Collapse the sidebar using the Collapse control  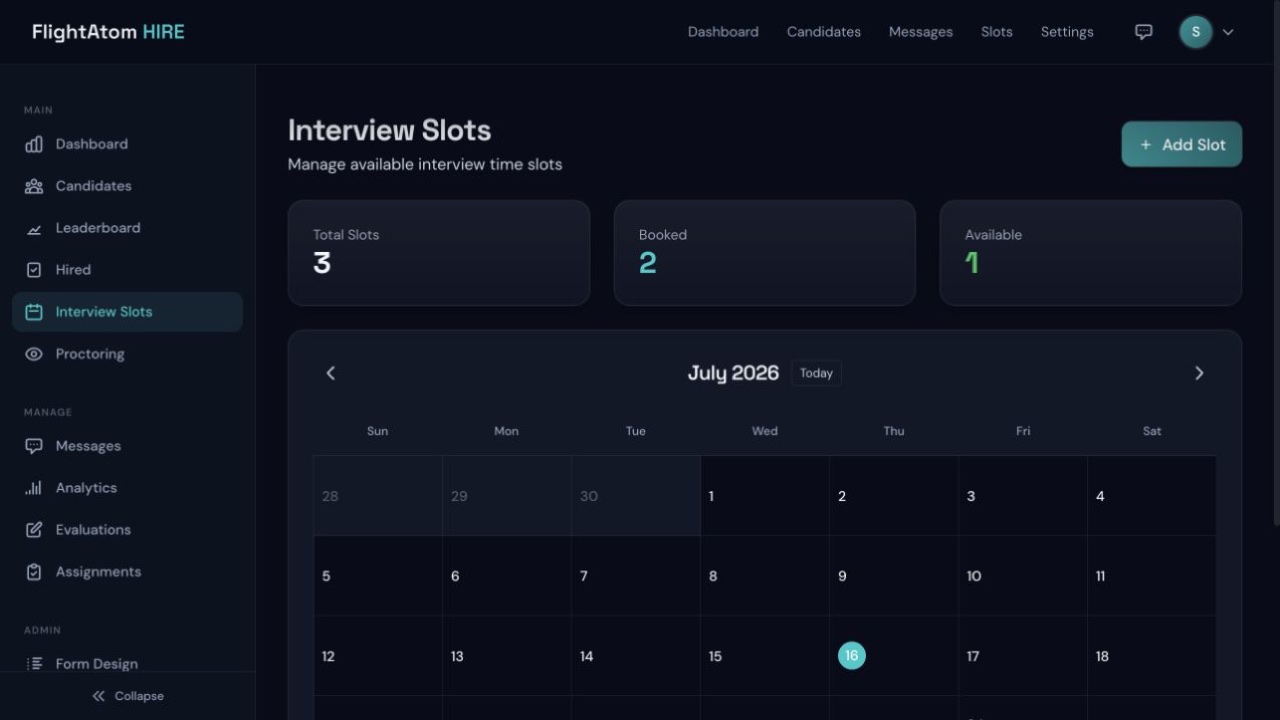(127, 696)
